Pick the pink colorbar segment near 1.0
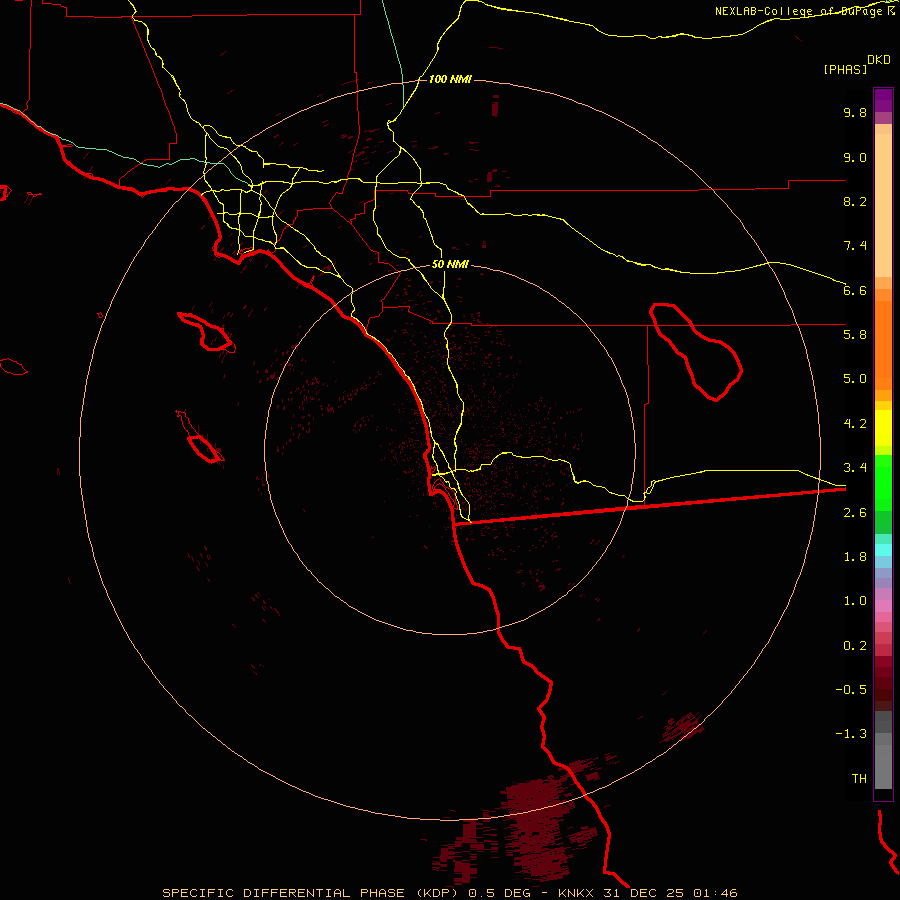Viewport: 900px width, 900px height. click(883, 606)
